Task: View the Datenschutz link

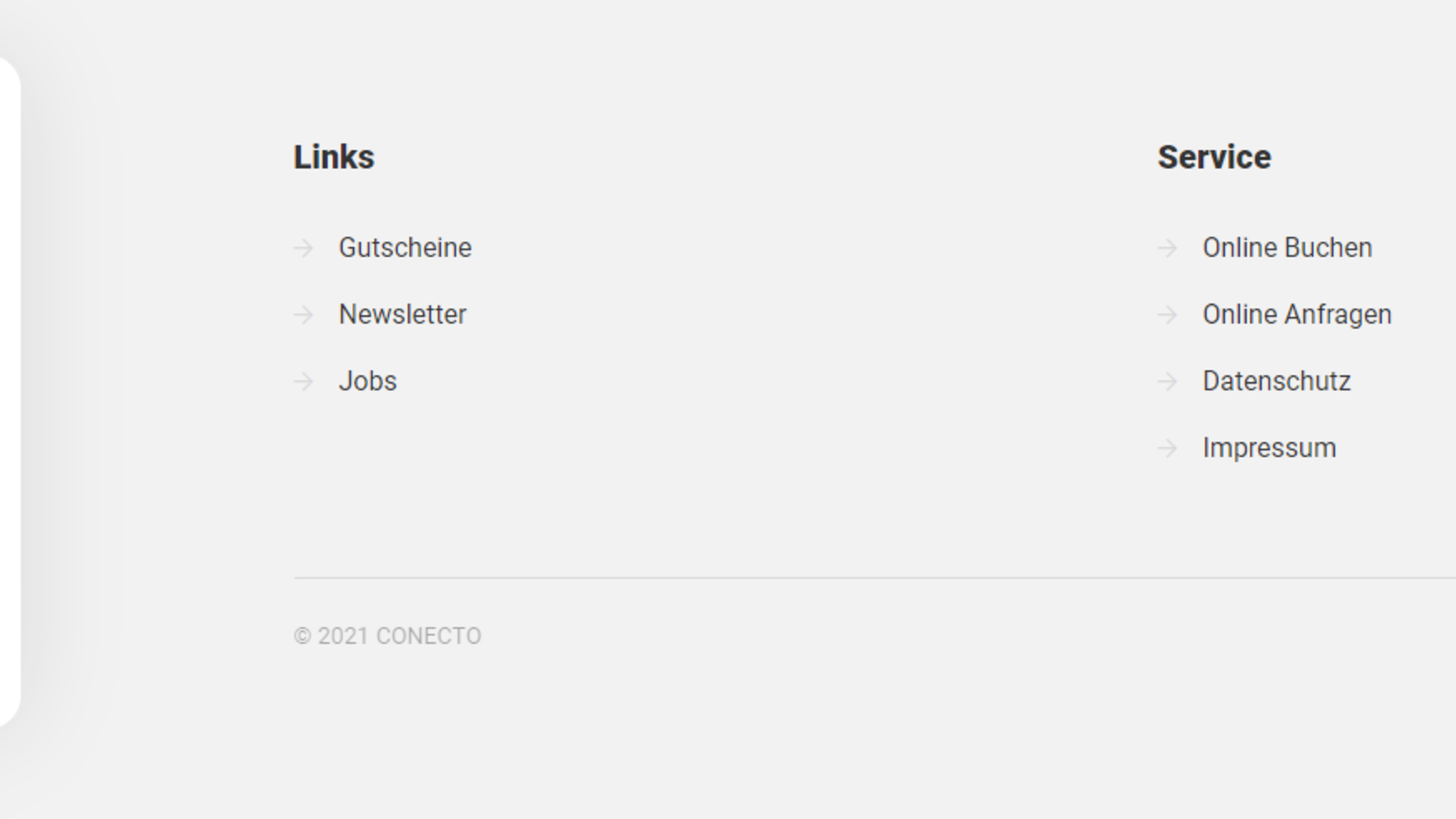Action: point(1276,381)
